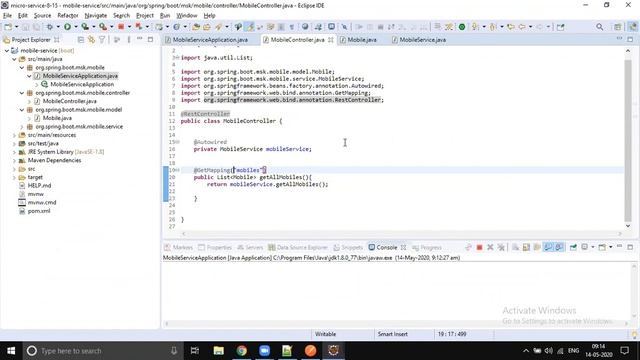This screenshot has width=640, height=360.
Task: Select HELP.md file in the tree
Action: pos(39,186)
